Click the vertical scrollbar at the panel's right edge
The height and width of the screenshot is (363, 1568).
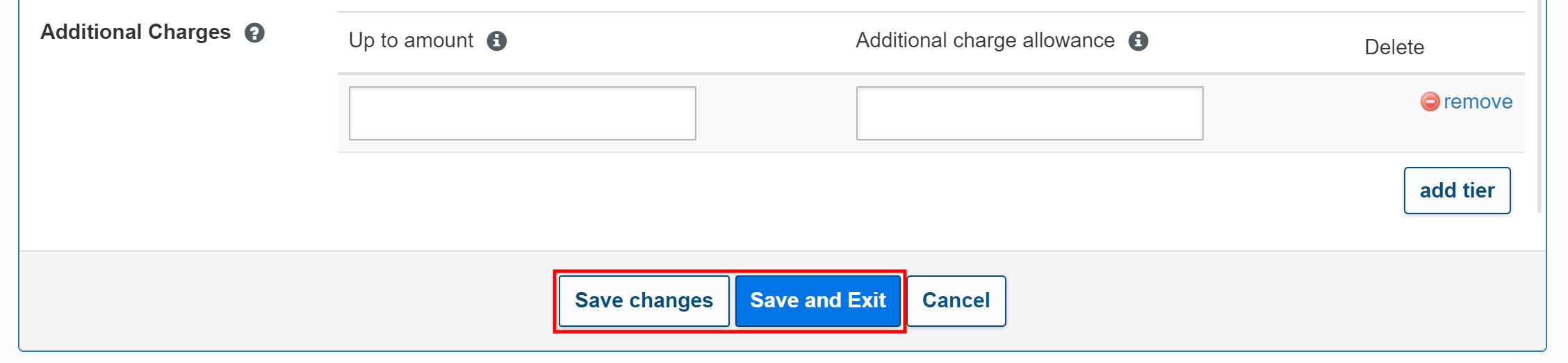coord(1540,104)
